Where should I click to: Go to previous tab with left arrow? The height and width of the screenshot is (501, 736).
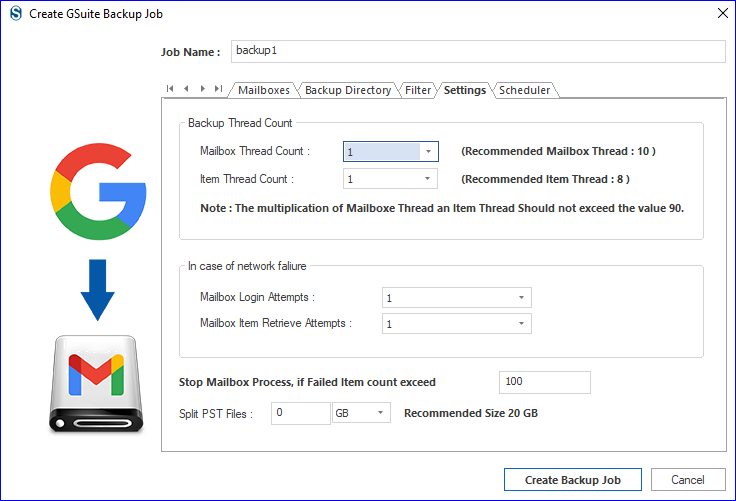click(x=186, y=88)
